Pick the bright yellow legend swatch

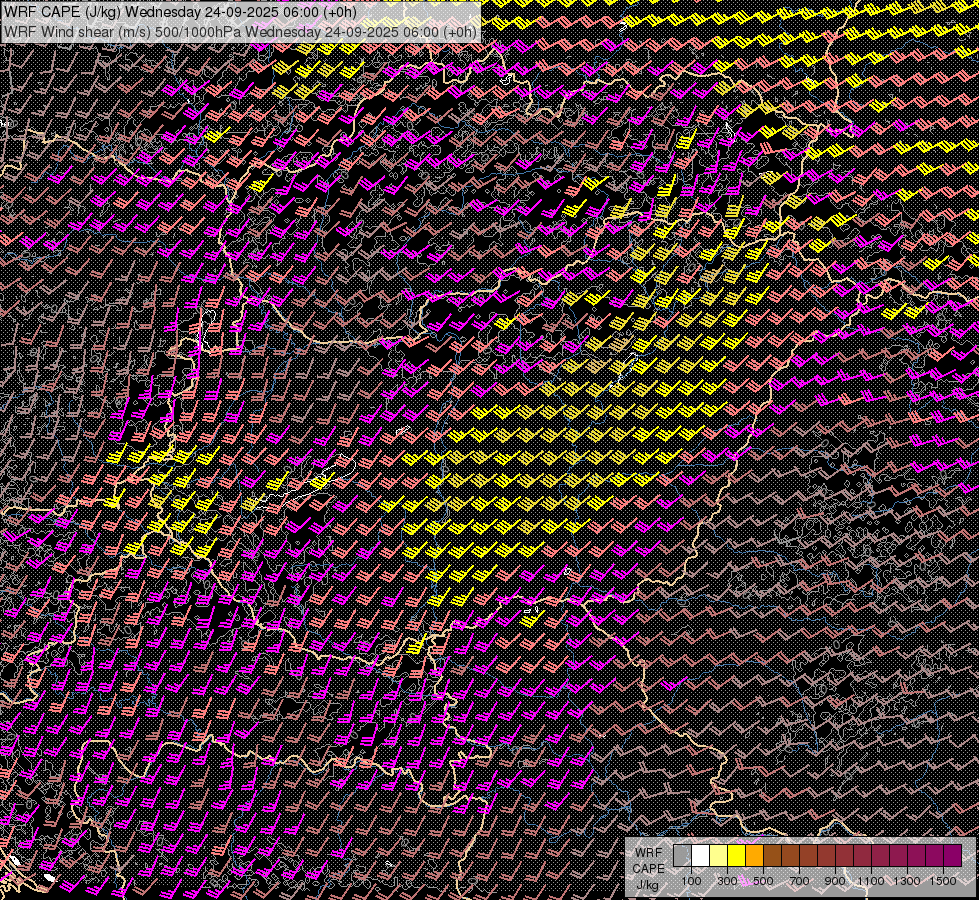pos(736,856)
